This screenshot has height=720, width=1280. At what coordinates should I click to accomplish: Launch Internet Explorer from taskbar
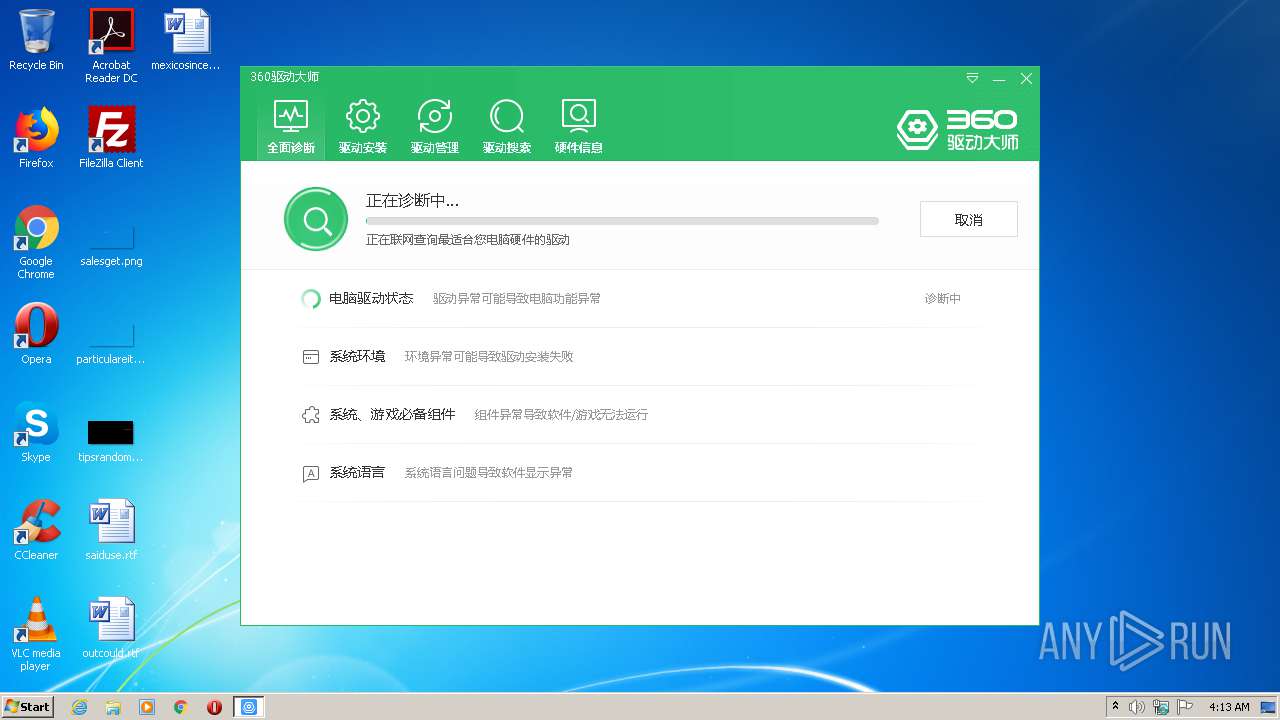[x=80, y=707]
